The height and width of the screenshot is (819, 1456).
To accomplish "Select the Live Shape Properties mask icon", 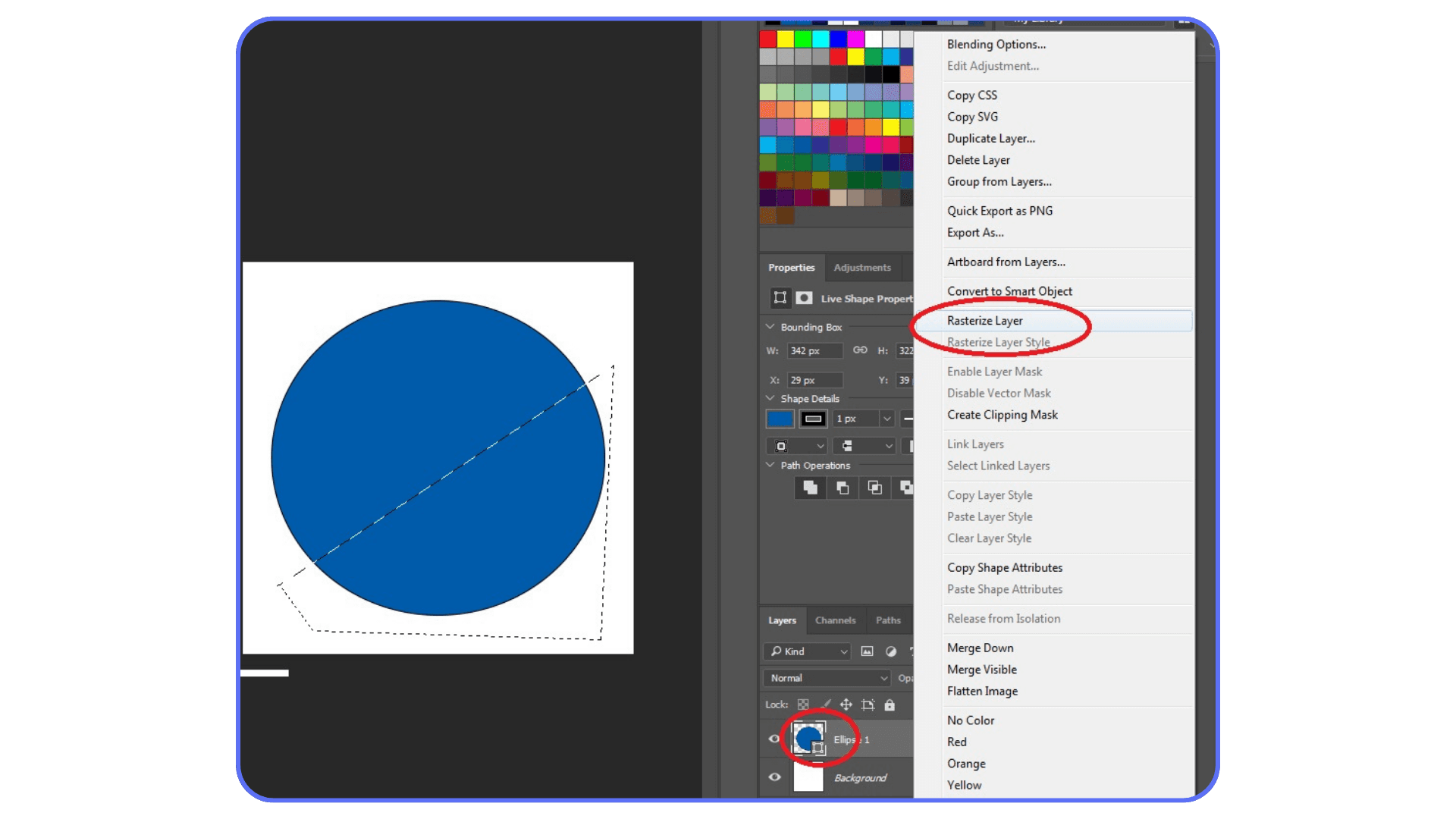I will pos(805,298).
